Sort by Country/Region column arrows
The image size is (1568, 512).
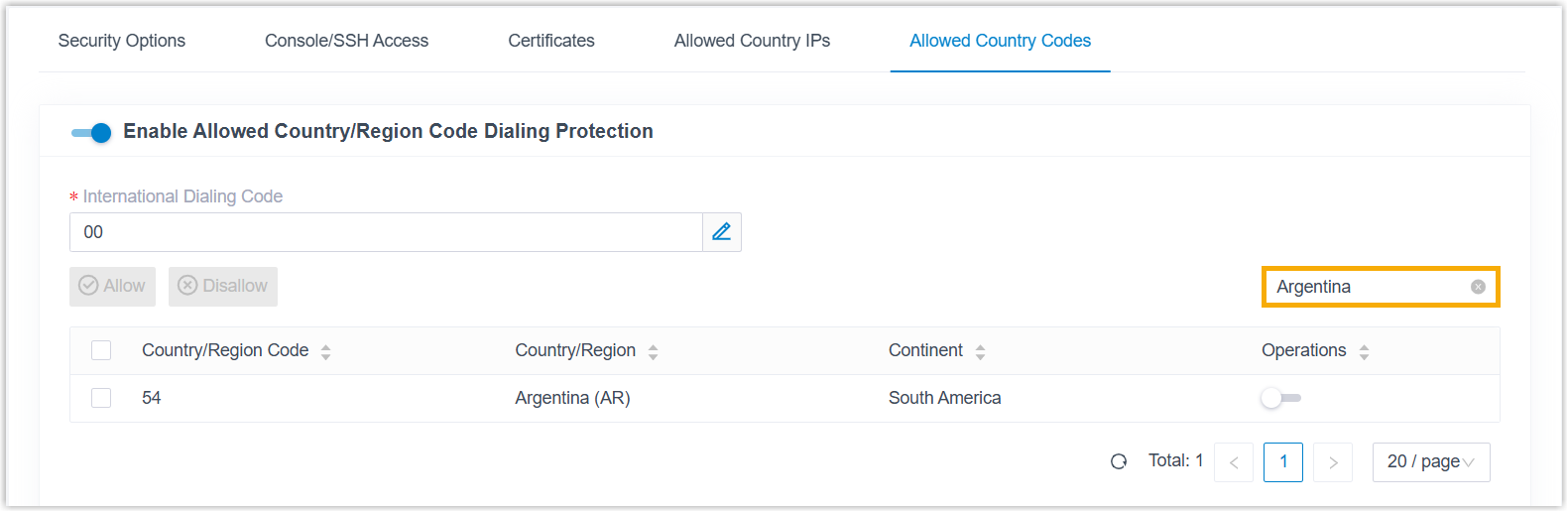click(653, 351)
